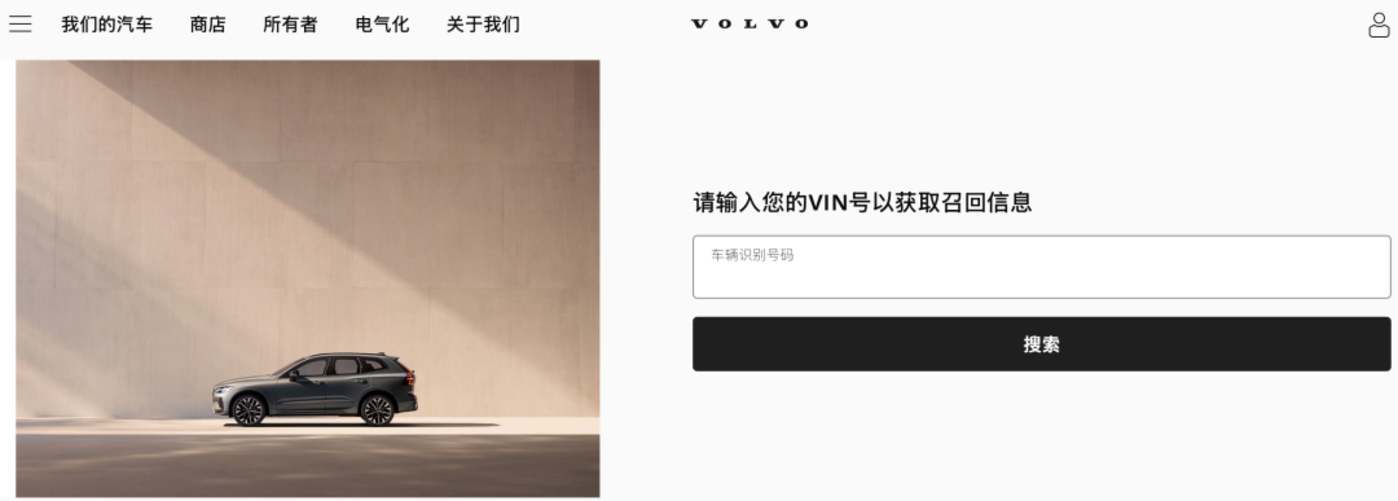
Task: Click the black 搜索 search button
Action: [1041, 344]
